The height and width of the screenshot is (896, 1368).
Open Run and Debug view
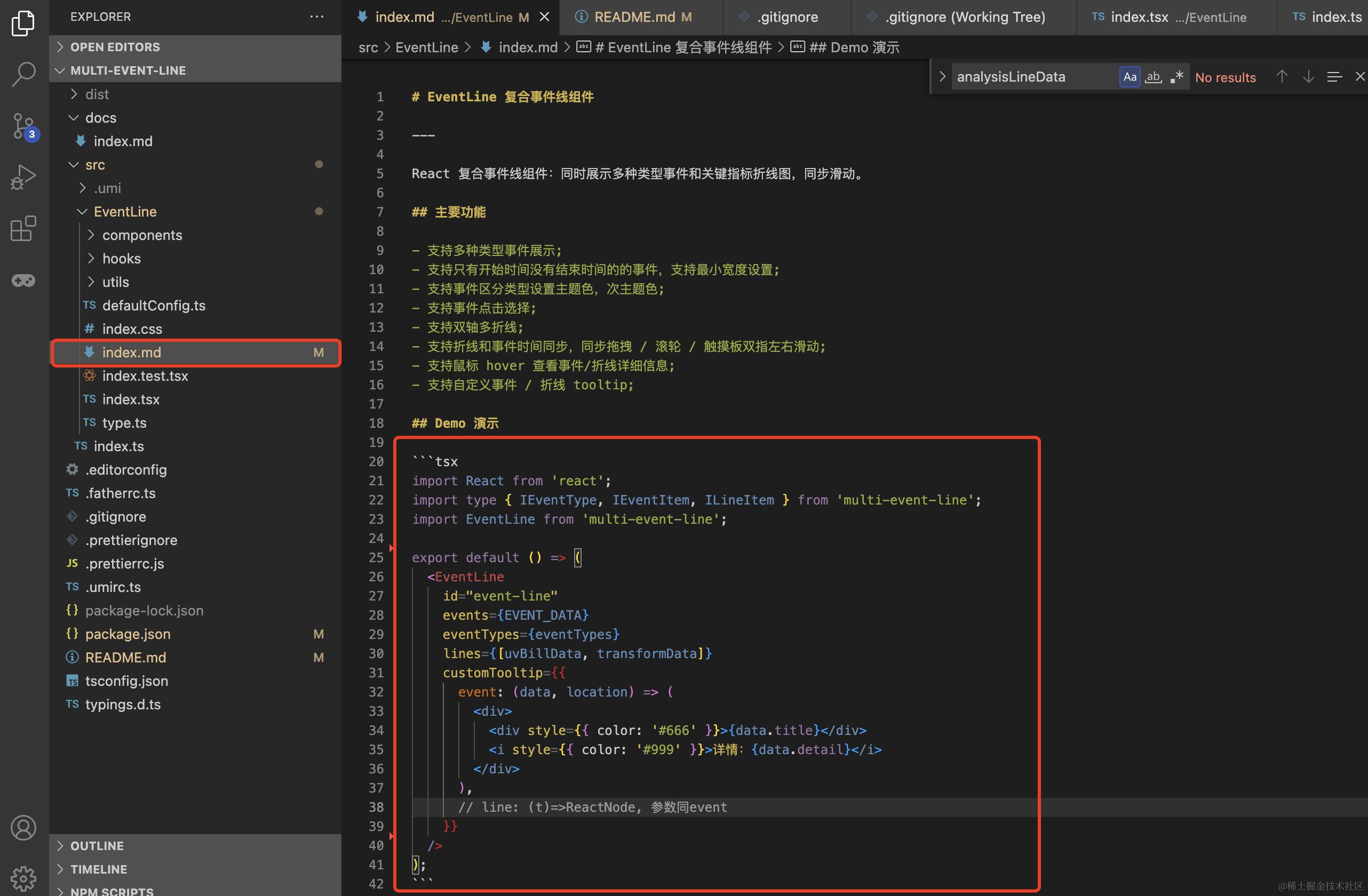pyautogui.click(x=23, y=177)
